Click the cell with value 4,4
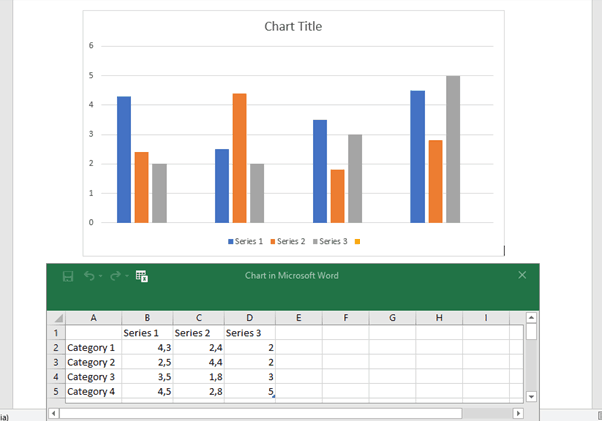 pyautogui.click(x=197, y=362)
